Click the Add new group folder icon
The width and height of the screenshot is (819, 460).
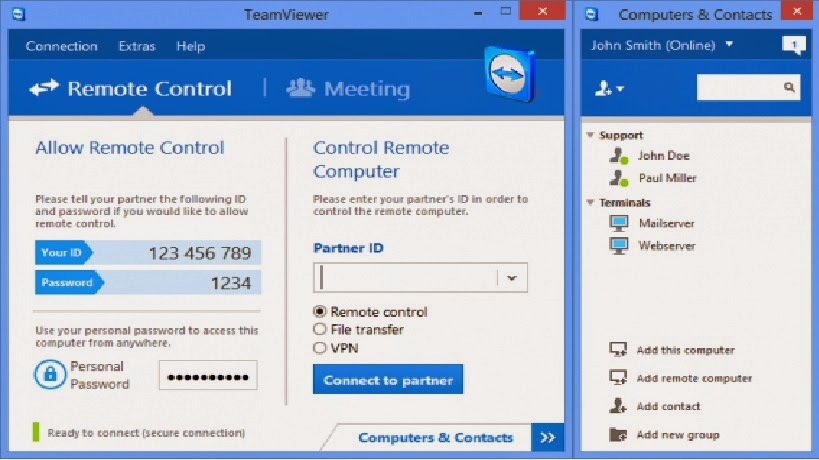[618, 434]
